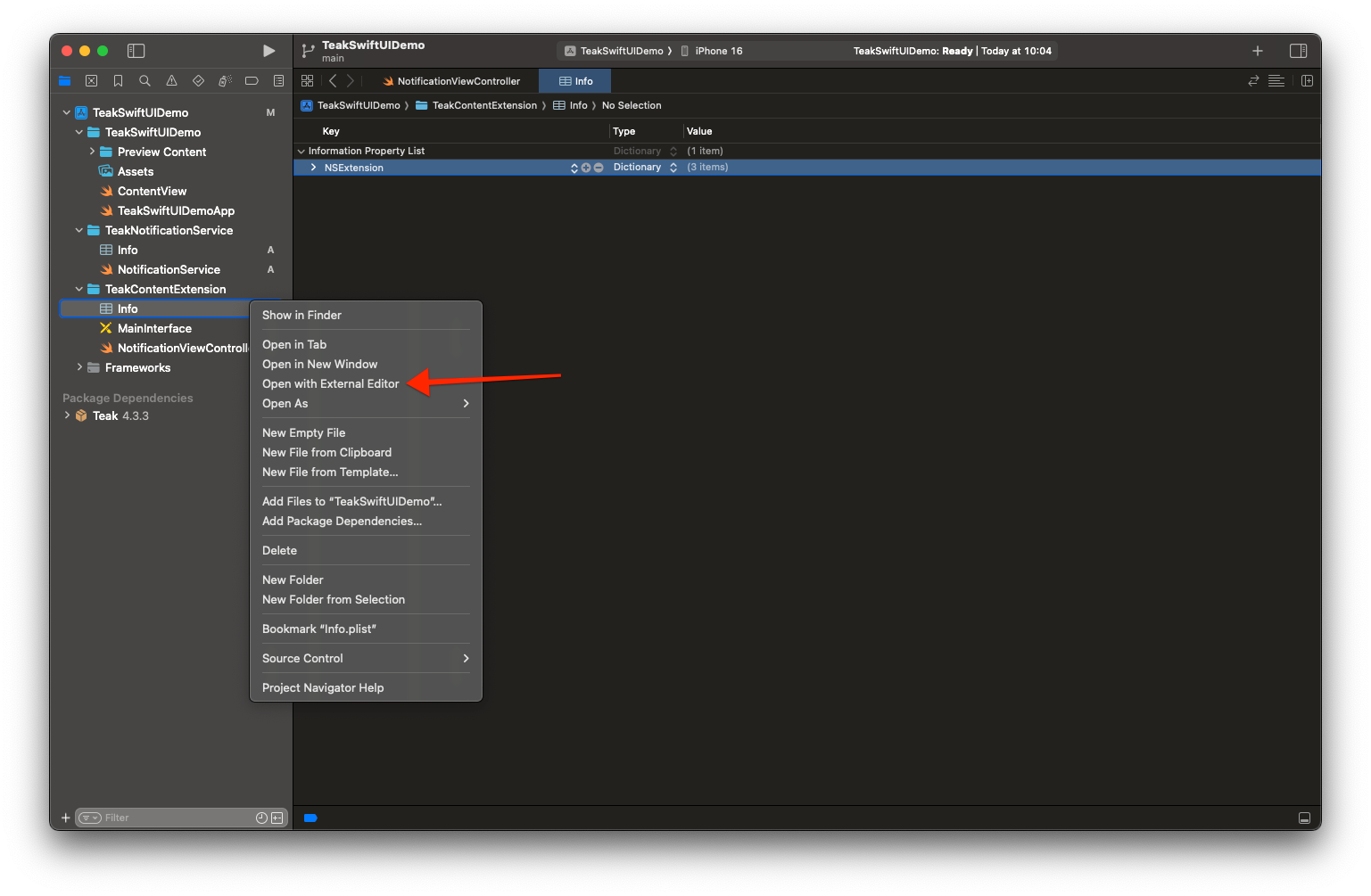
Task: Toggle the debug area at bottom right
Action: tap(1304, 818)
